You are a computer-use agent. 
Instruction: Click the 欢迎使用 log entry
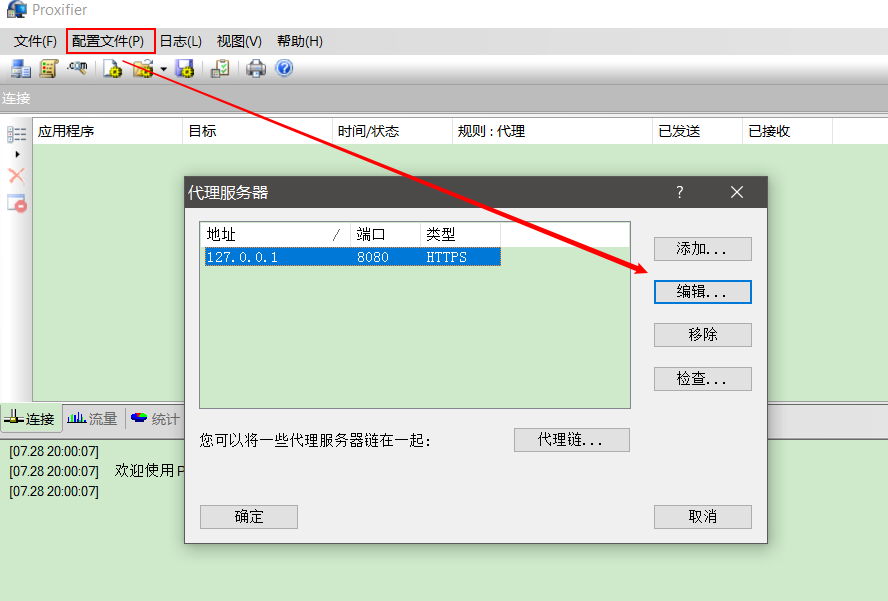(96, 471)
